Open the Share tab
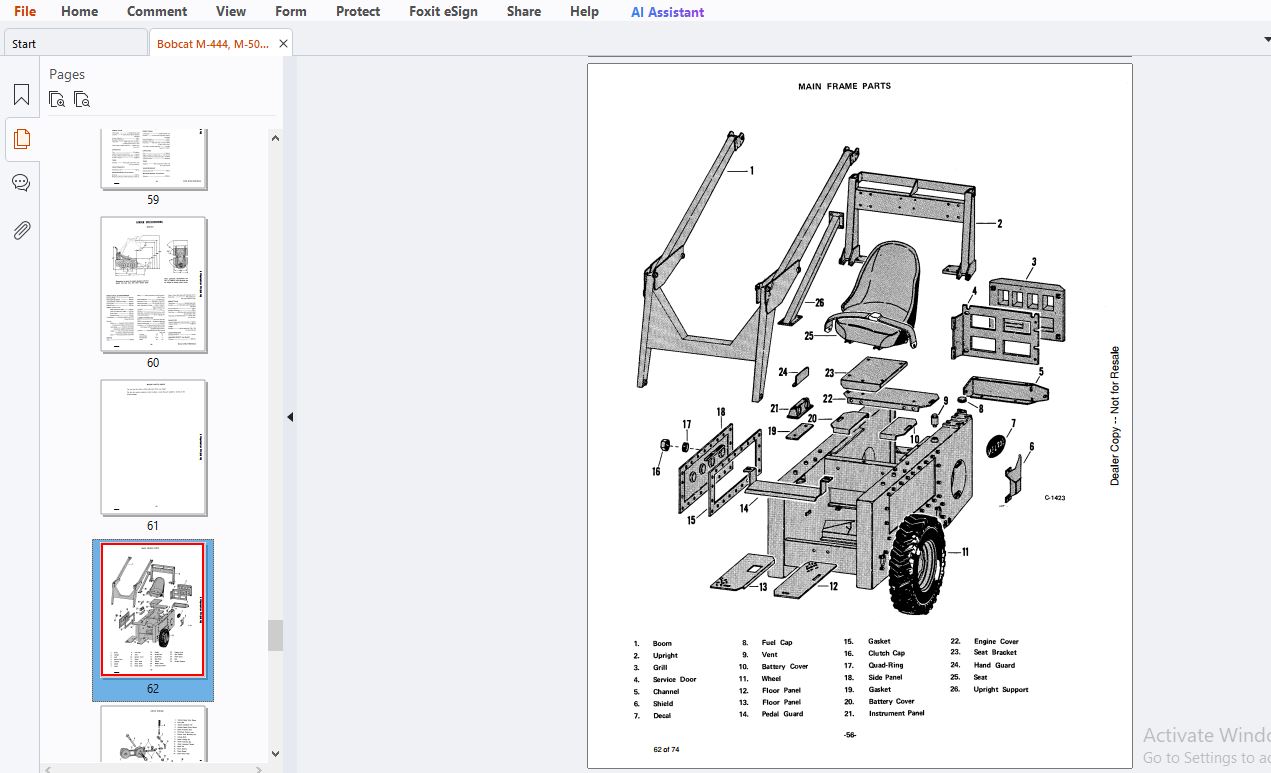The image size is (1271, 773). click(524, 11)
